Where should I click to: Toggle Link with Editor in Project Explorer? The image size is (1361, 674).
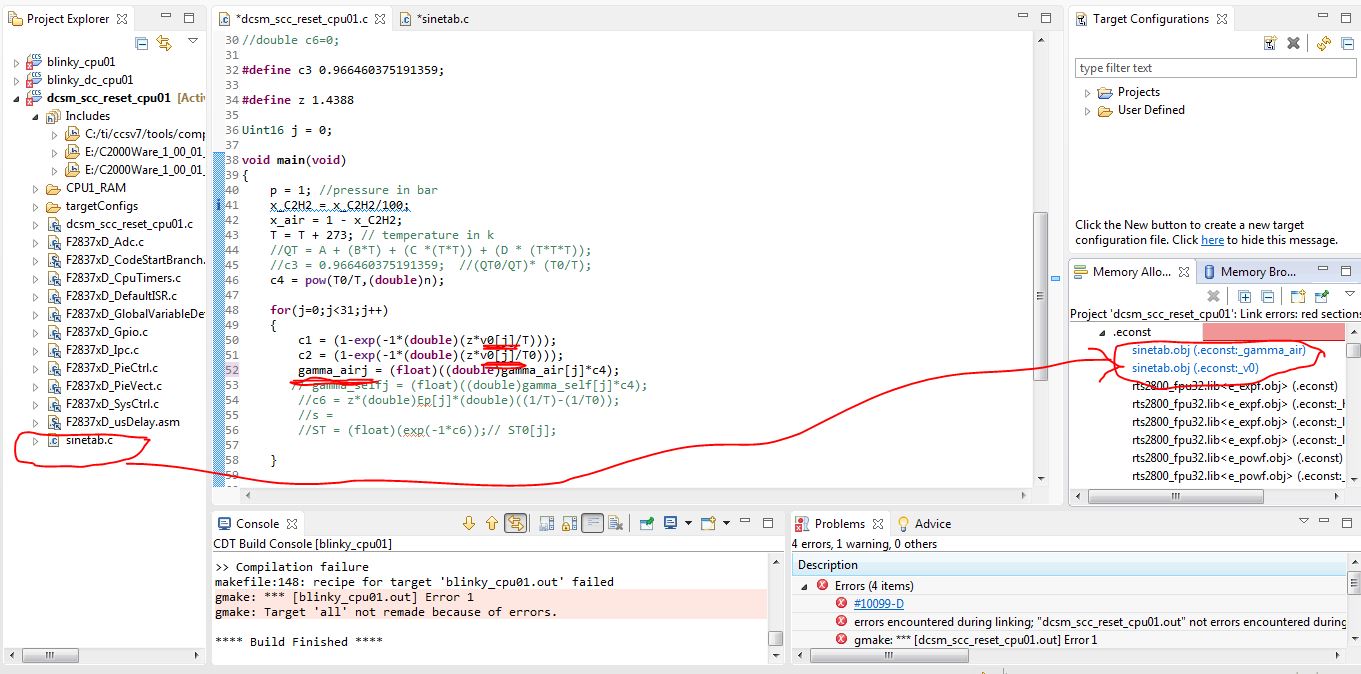click(x=164, y=43)
